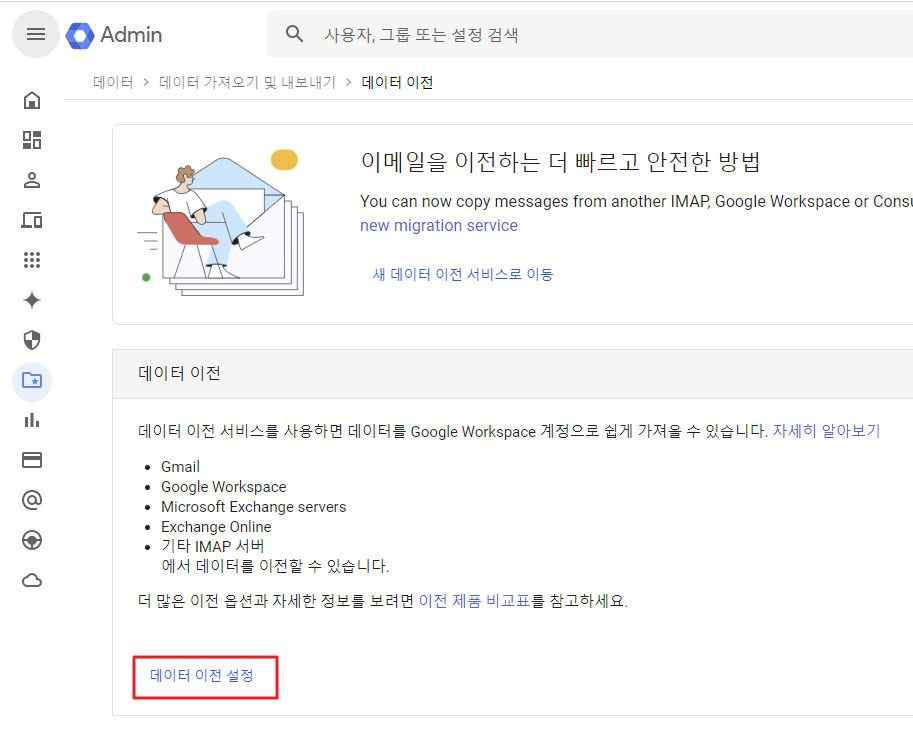Click 새 데이터 이전 서비스로 이동 button
This screenshot has height=744, width=913.
[x=463, y=274]
